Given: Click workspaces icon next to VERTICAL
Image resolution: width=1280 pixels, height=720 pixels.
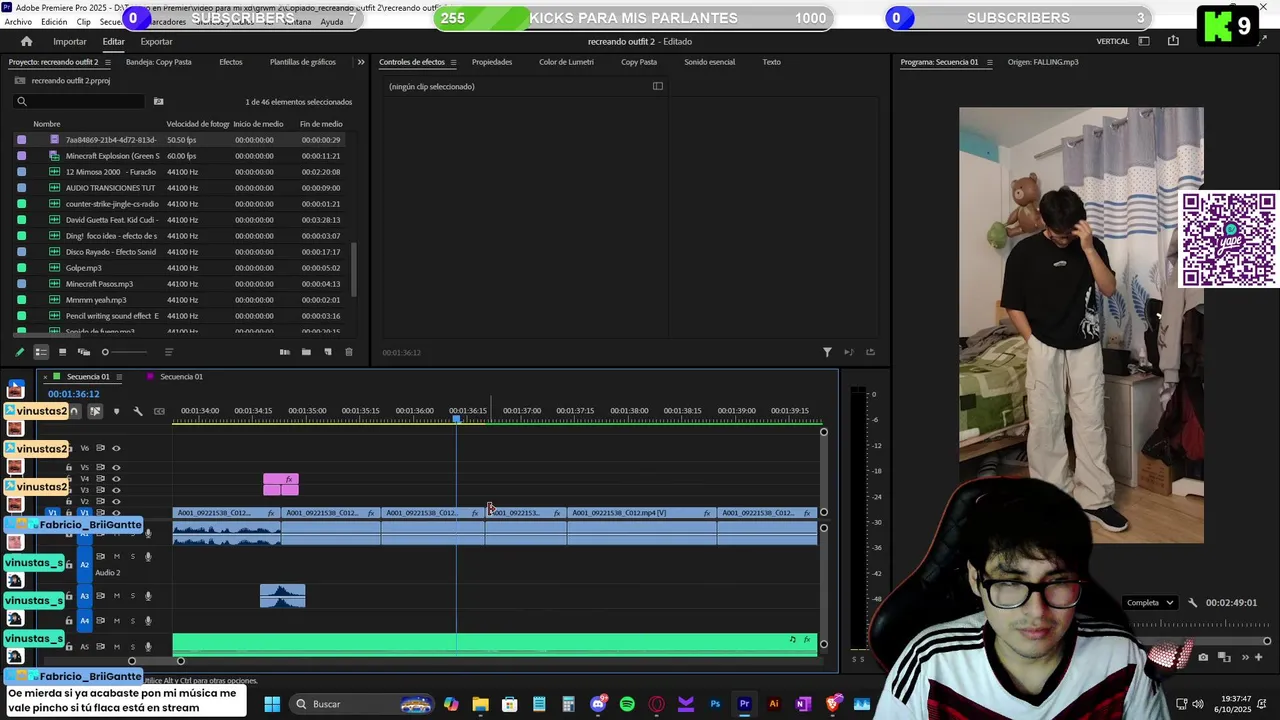Looking at the screenshot, I should [x=1144, y=41].
